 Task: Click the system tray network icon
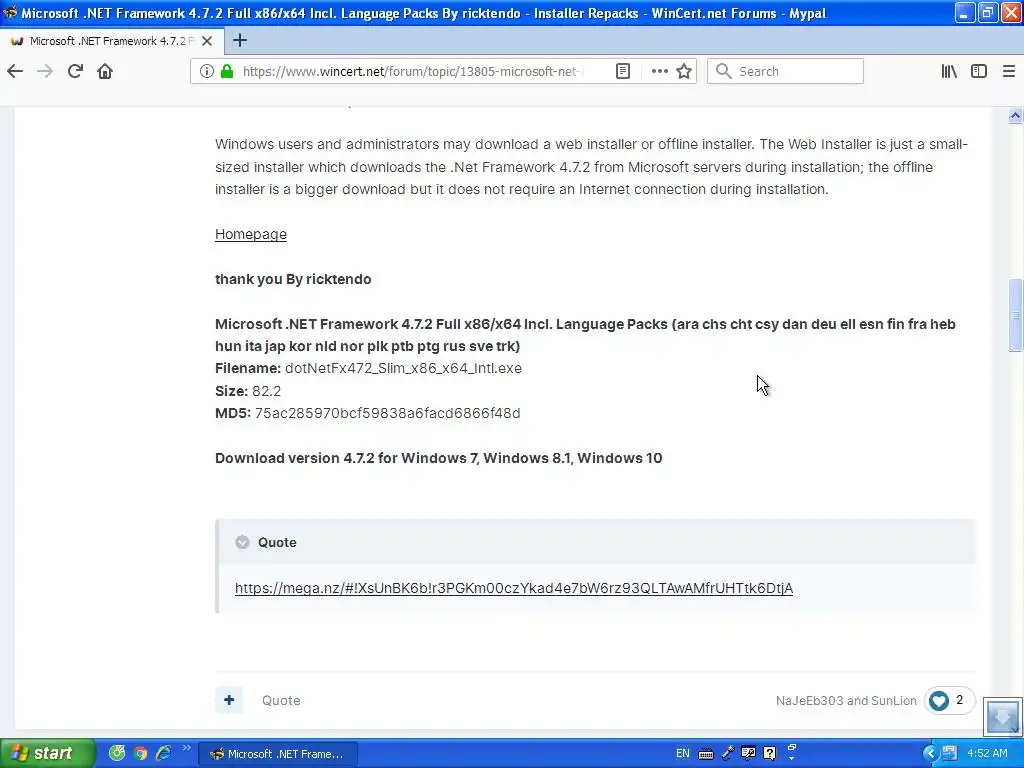coord(949,753)
